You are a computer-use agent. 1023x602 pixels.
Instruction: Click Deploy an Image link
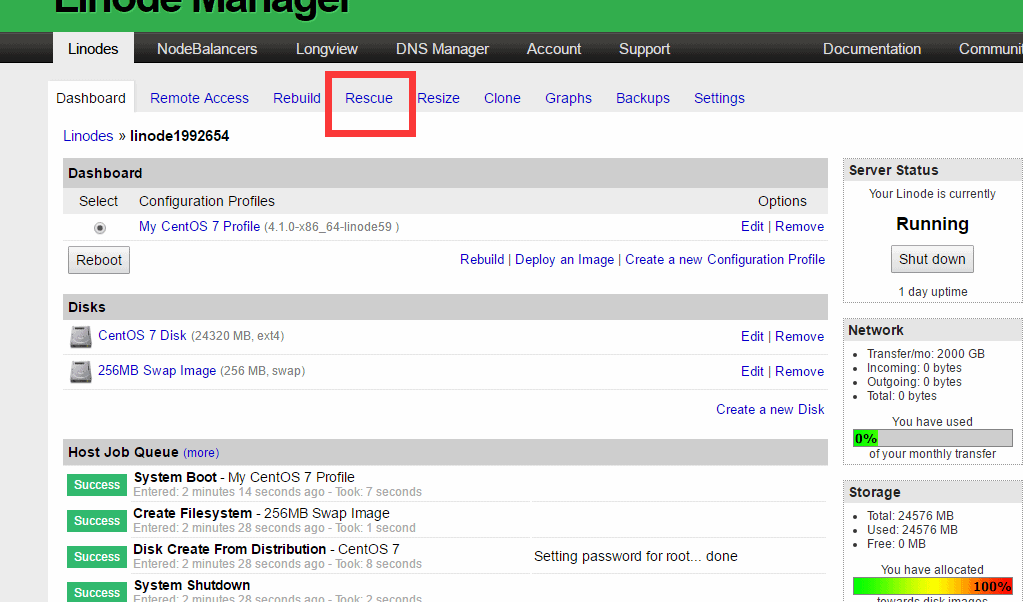pos(564,260)
